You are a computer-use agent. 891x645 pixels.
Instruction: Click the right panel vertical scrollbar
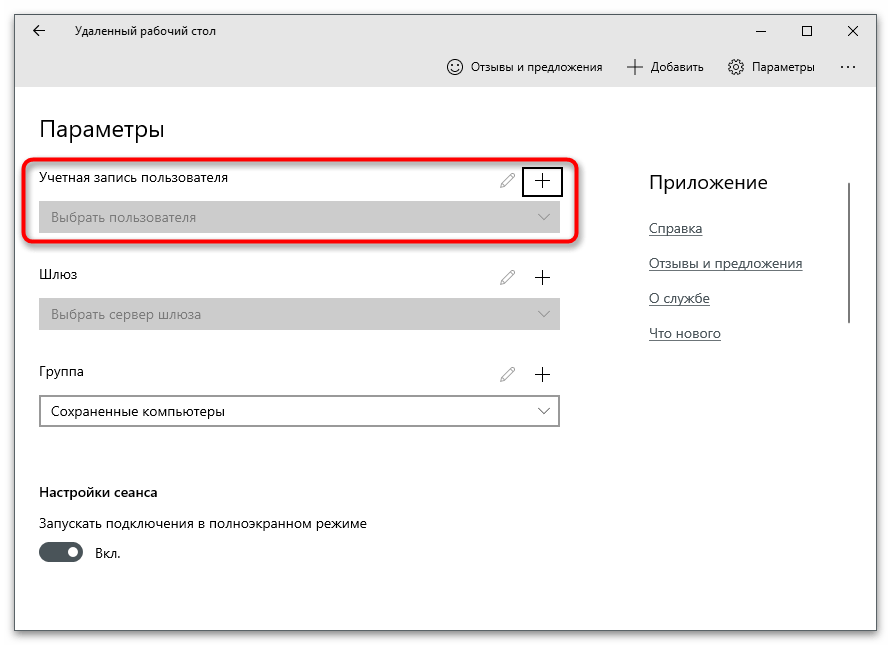pos(849,253)
